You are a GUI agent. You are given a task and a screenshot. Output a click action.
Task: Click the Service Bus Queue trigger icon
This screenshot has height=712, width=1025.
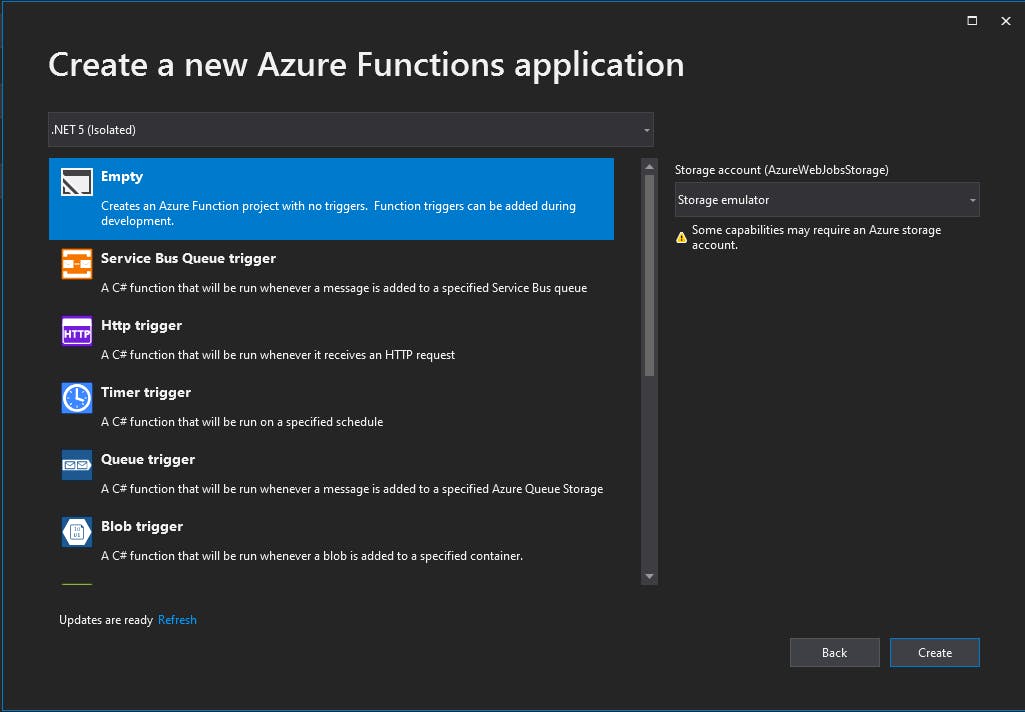click(77, 264)
